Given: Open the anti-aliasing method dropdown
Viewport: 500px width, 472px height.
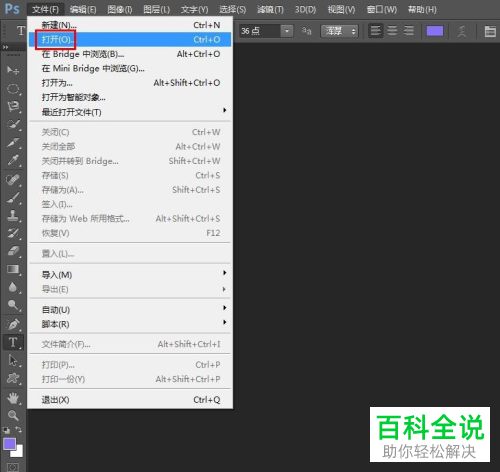Looking at the screenshot, I should pos(340,31).
